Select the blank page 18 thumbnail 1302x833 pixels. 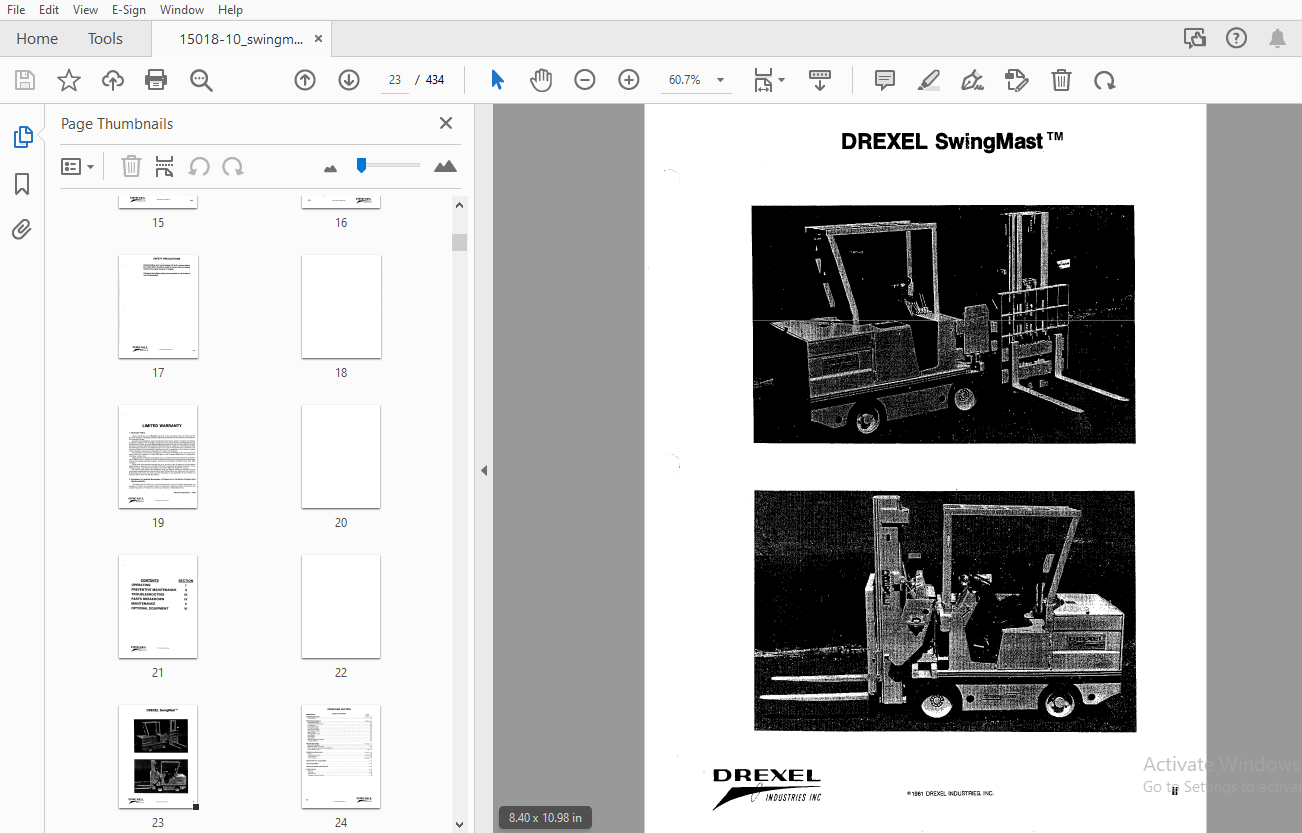point(341,306)
